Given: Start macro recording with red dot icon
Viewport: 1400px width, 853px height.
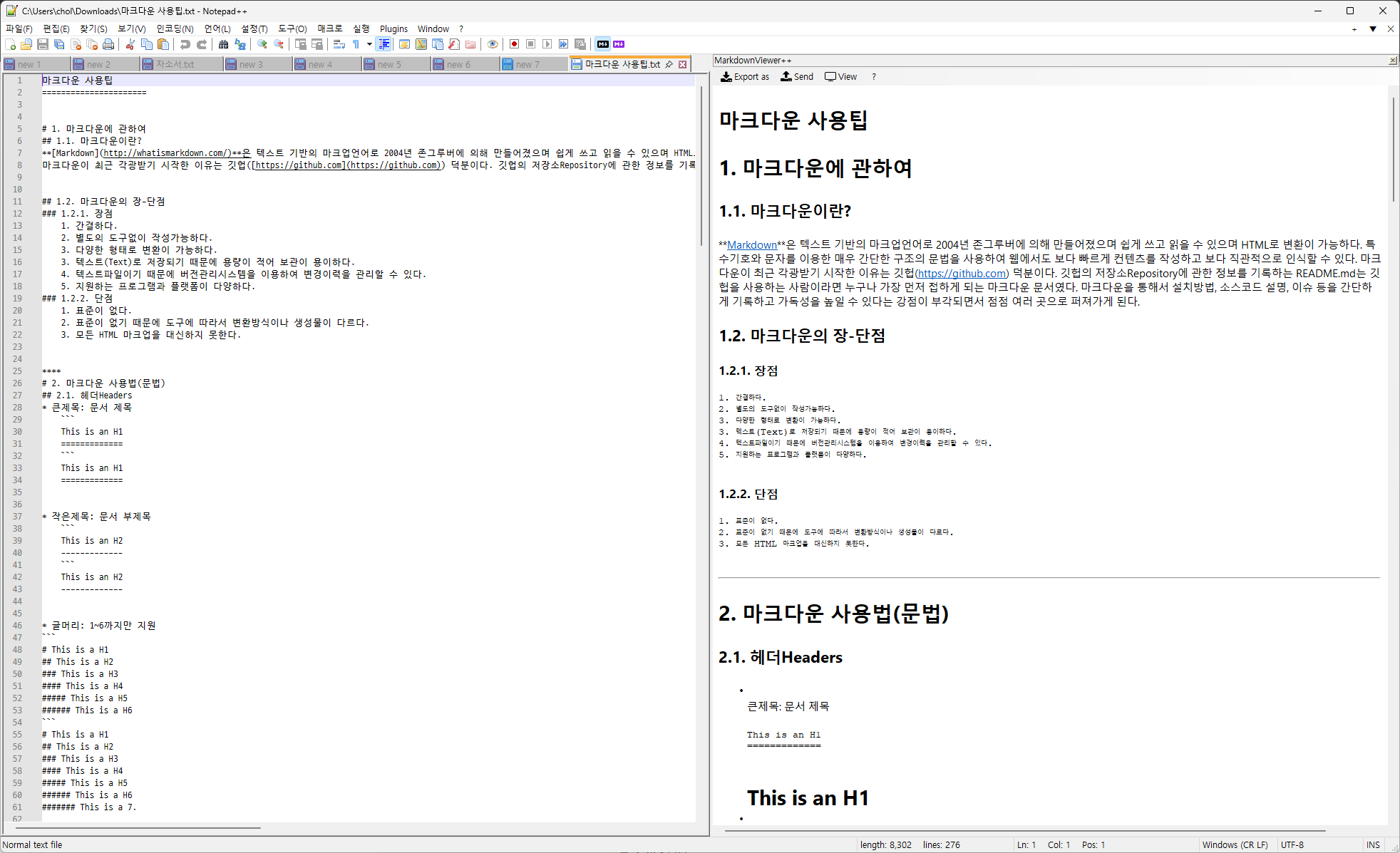Looking at the screenshot, I should (x=514, y=44).
